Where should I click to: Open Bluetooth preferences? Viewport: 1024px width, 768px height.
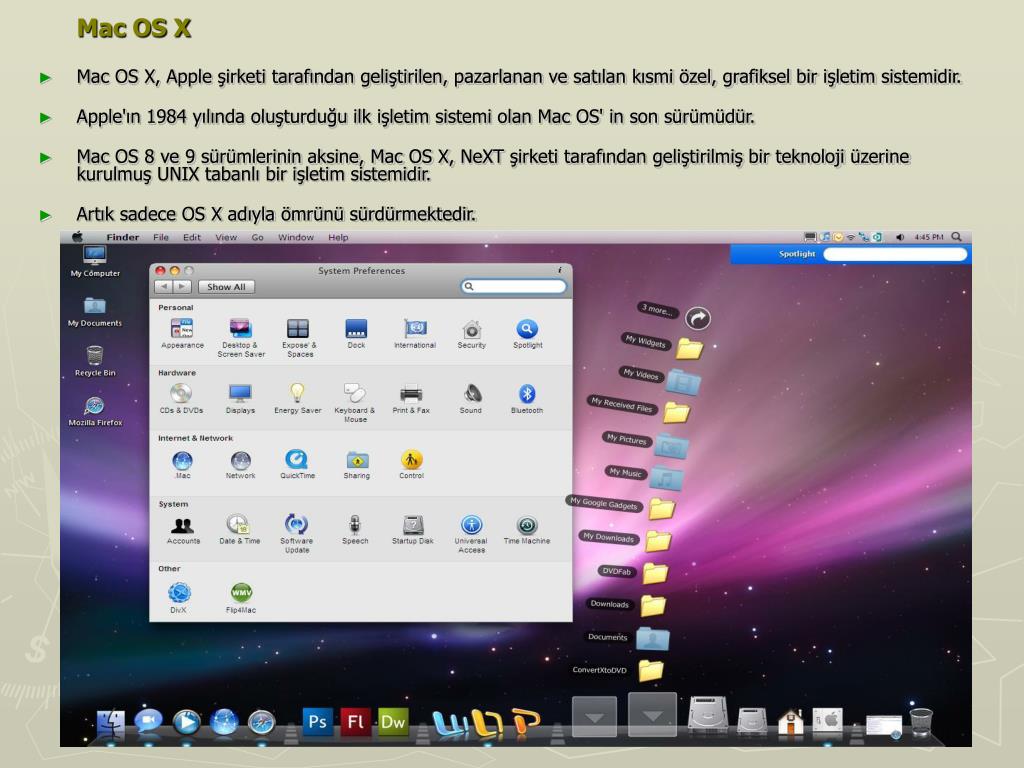pyautogui.click(x=526, y=398)
